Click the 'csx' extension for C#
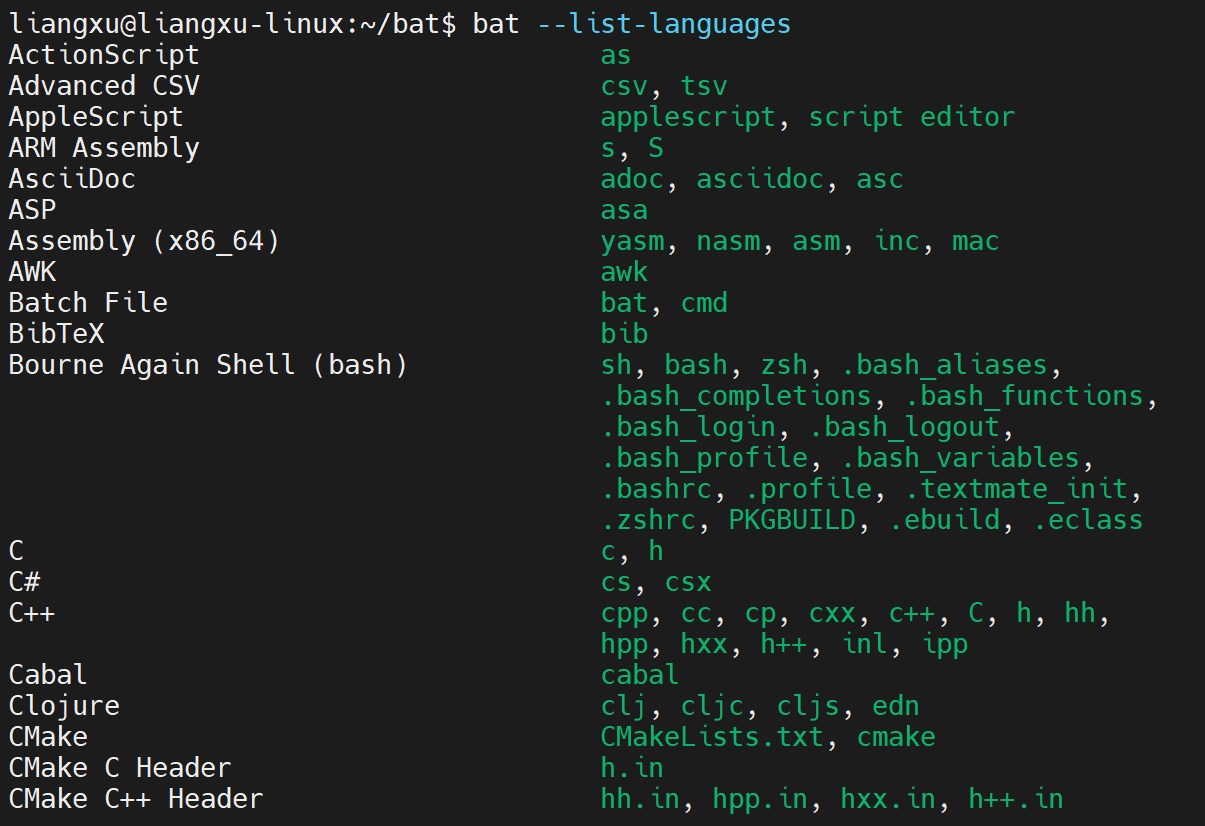The width and height of the screenshot is (1205, 826). [x=688, y=582]
